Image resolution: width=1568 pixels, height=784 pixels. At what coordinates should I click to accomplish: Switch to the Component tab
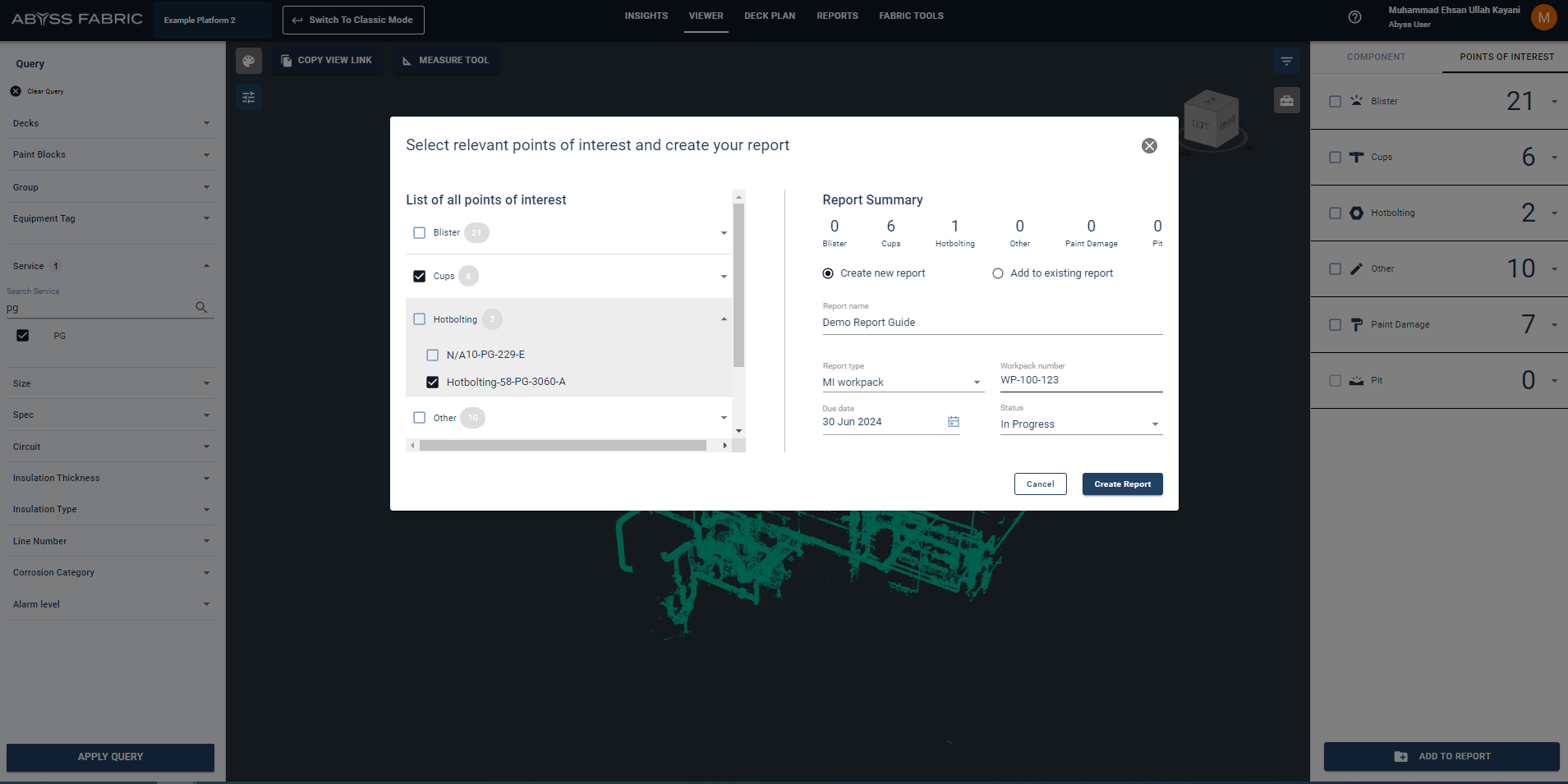tap(1376, 57)
